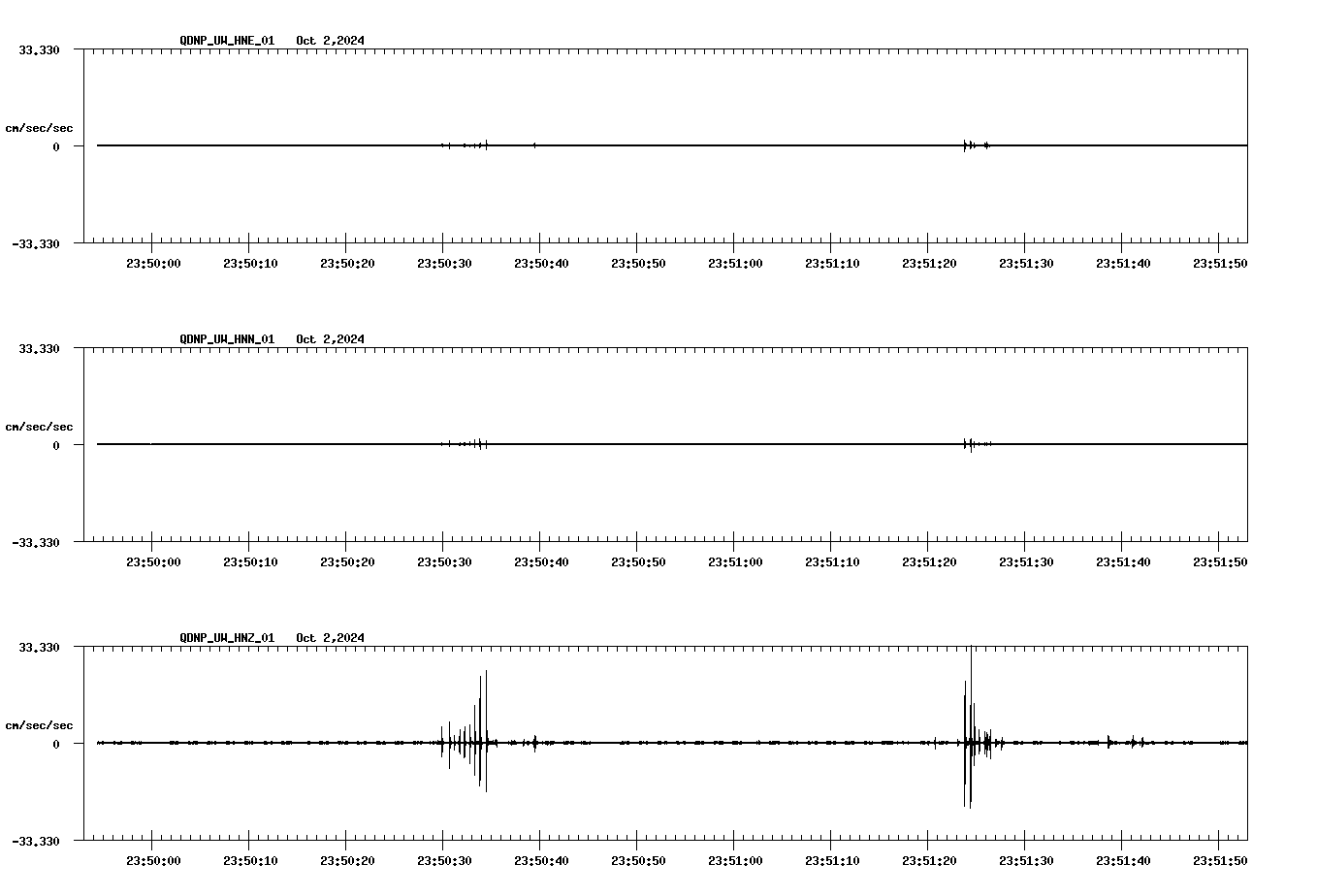Click the 23:51:10 time label on HNN plot
This screenshot has width=1317, height=896.
point(832,562)
